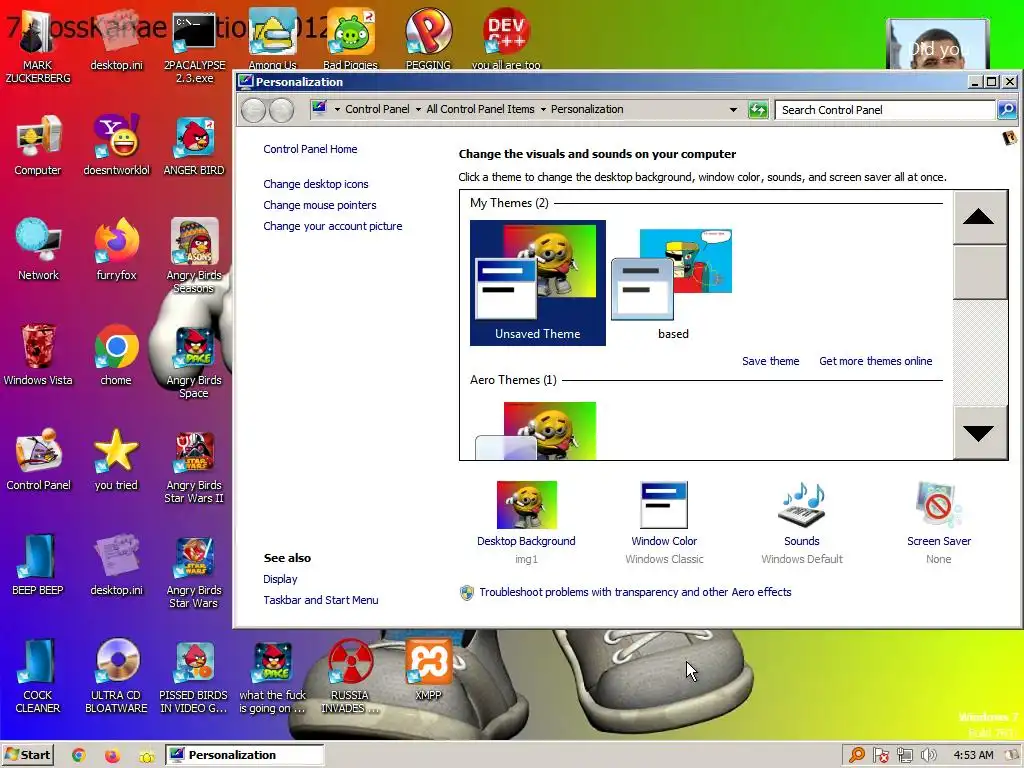This screenshot has height=768, width=1024.
Task: Click the Personalization taskbar button
Action: [x=244, y=755]
